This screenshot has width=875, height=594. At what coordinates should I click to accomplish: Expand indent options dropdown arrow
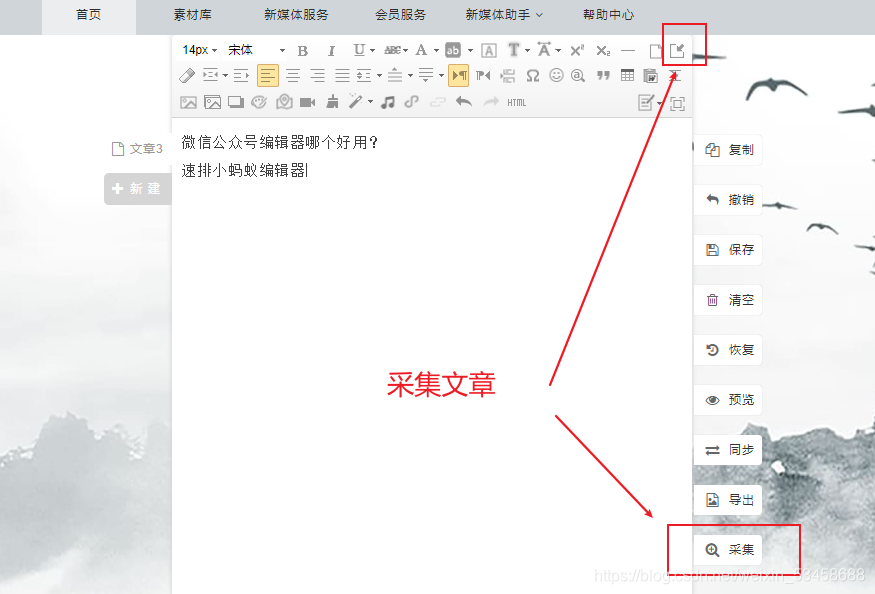point(225,75)
